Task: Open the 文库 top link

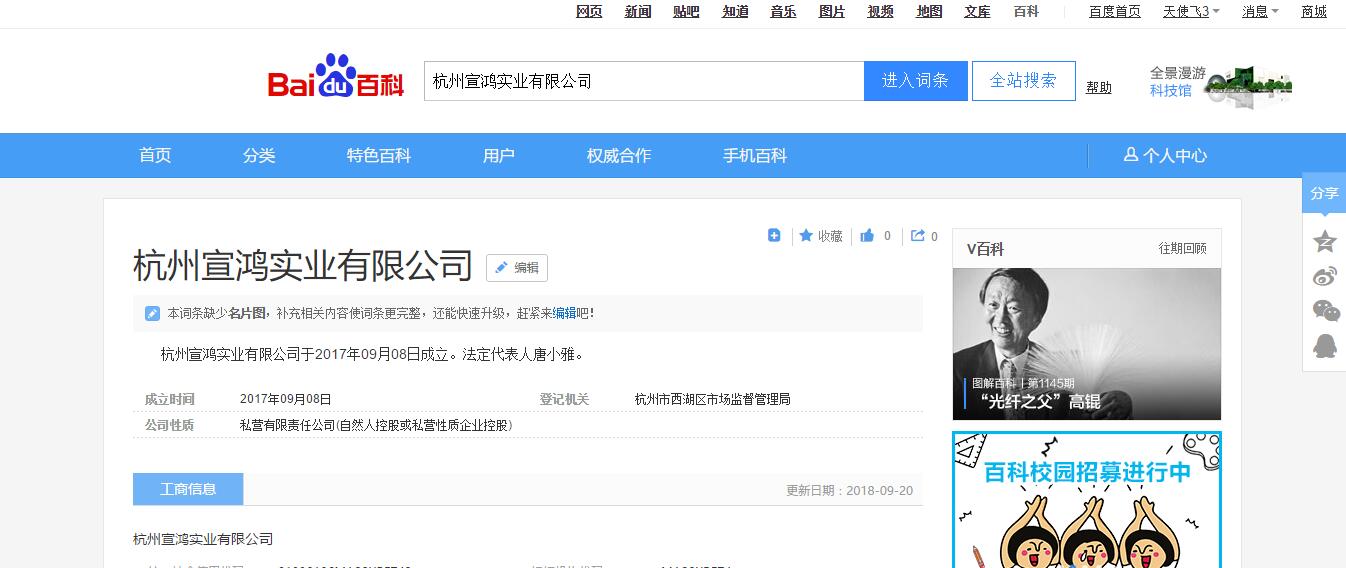Action: tap(977, 12)
